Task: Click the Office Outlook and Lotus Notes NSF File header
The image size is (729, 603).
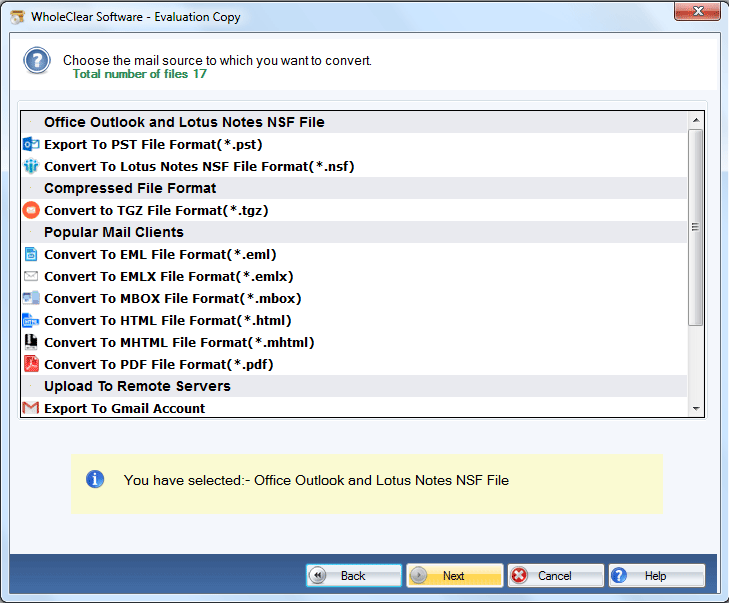Action: coord(354,122)
